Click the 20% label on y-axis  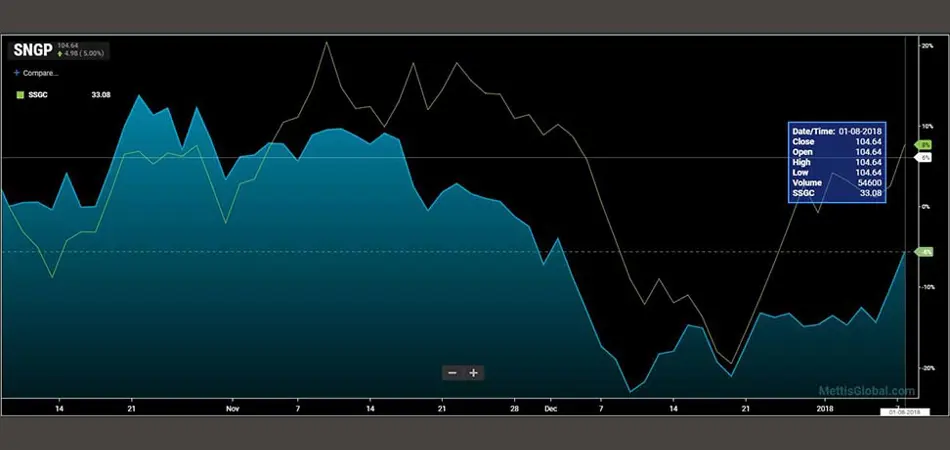[928, 46]
